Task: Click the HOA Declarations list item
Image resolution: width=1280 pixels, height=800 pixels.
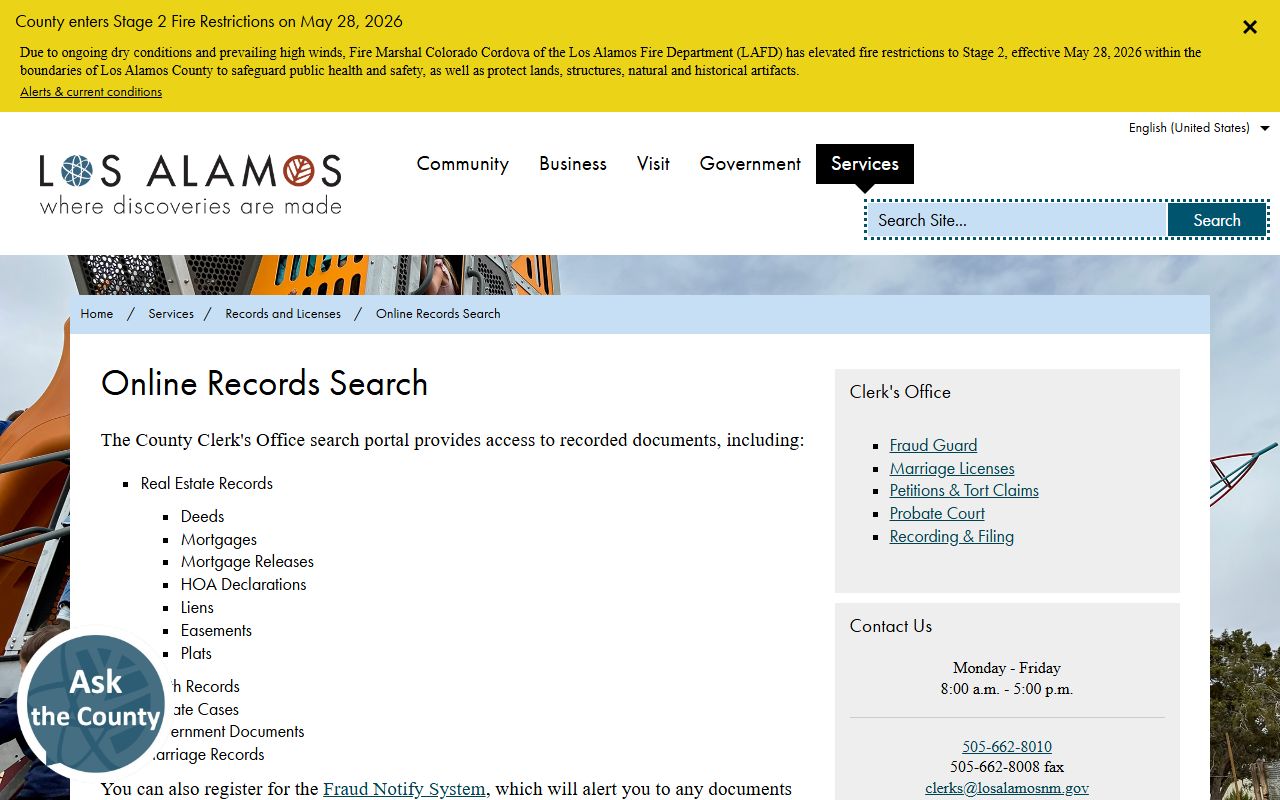Action: [244, 584]
